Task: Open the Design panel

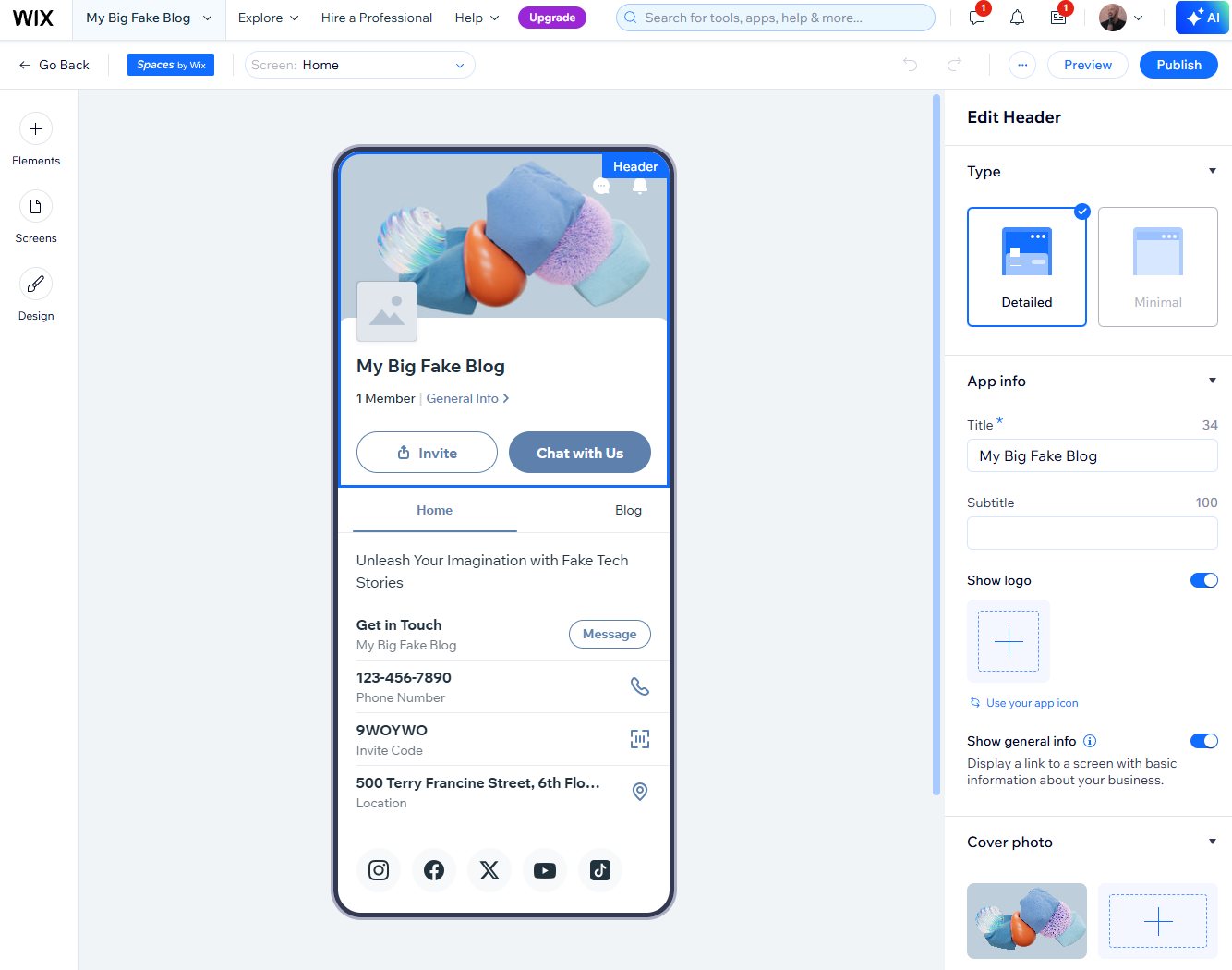Action: pos(35,294)
